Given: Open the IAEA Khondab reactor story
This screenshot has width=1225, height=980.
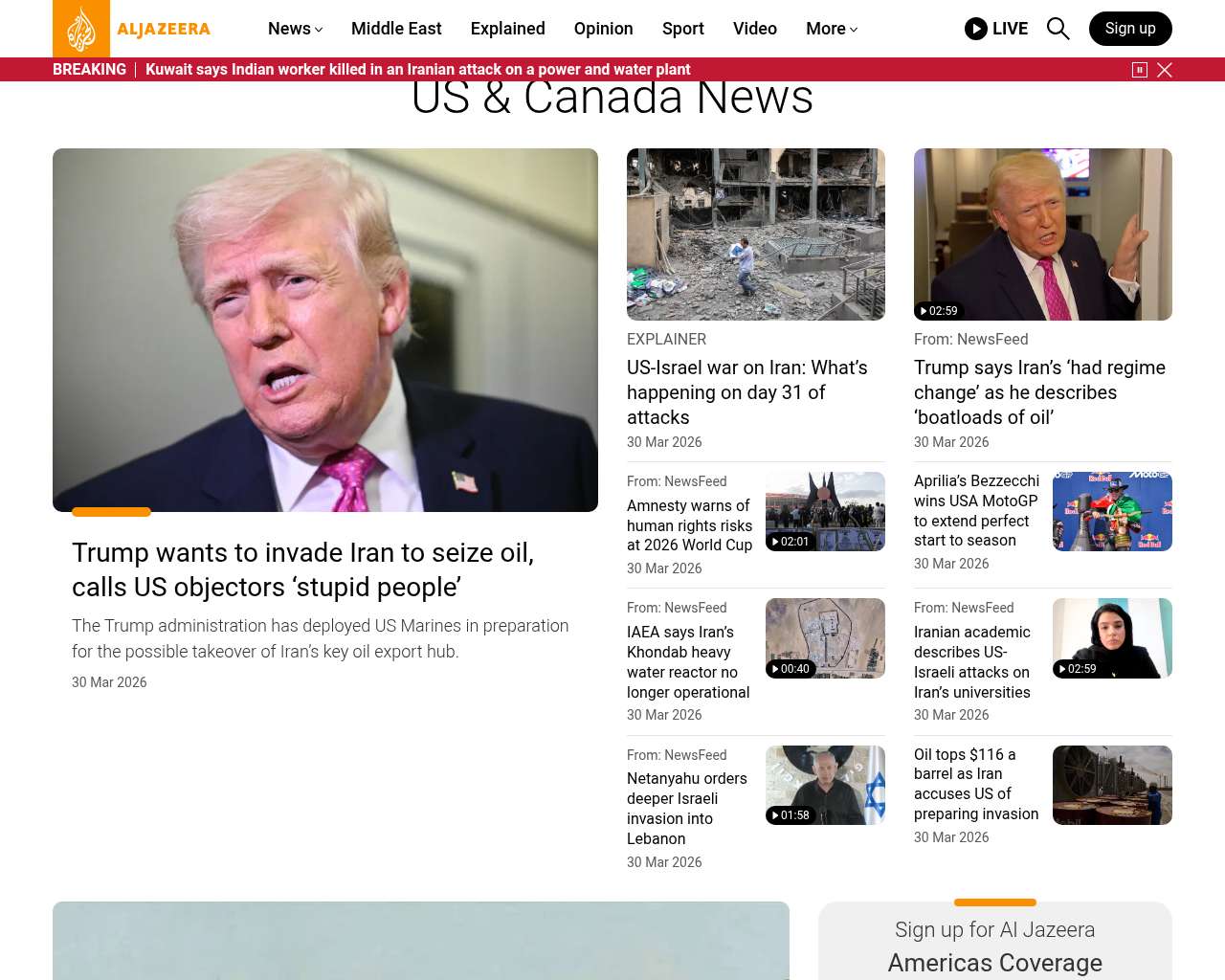Looking at the screenshot, I should click(x=688, y=662).
